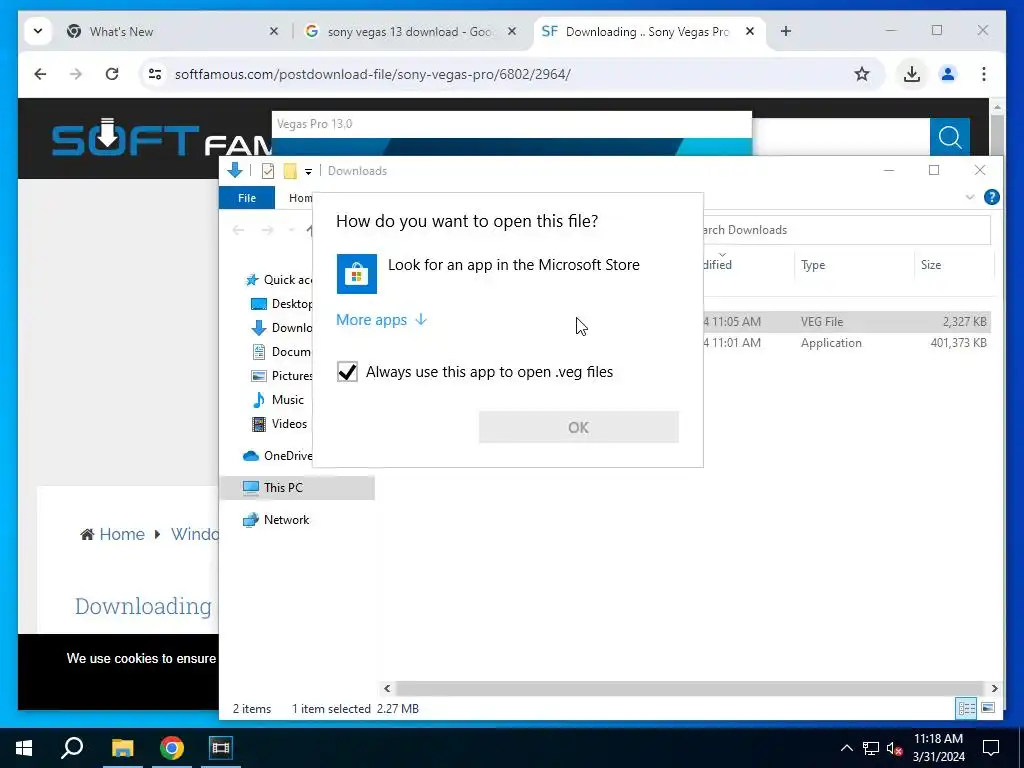Image resolution: width=1024 pixels, height=768 pixels.
Task: Open Desktop in navigation pane
Action: pyautogui.click(x=282, y=304)
